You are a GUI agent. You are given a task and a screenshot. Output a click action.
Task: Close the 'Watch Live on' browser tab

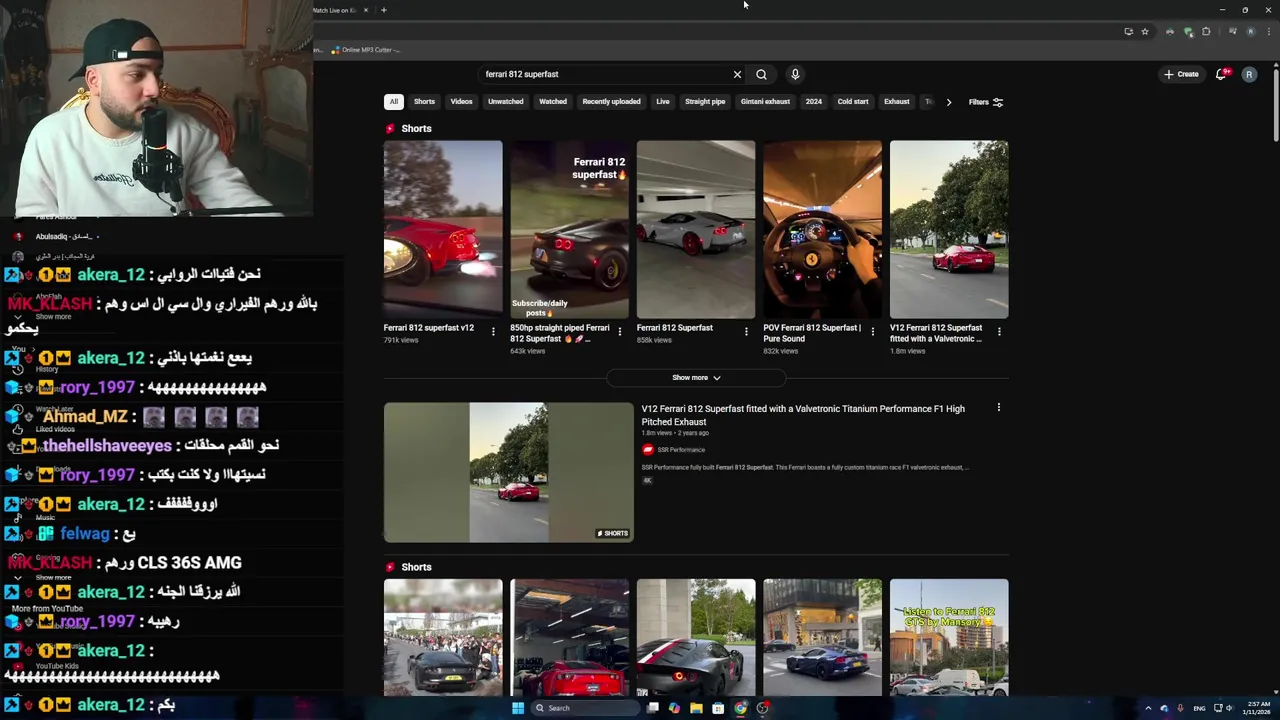[365, 10]
